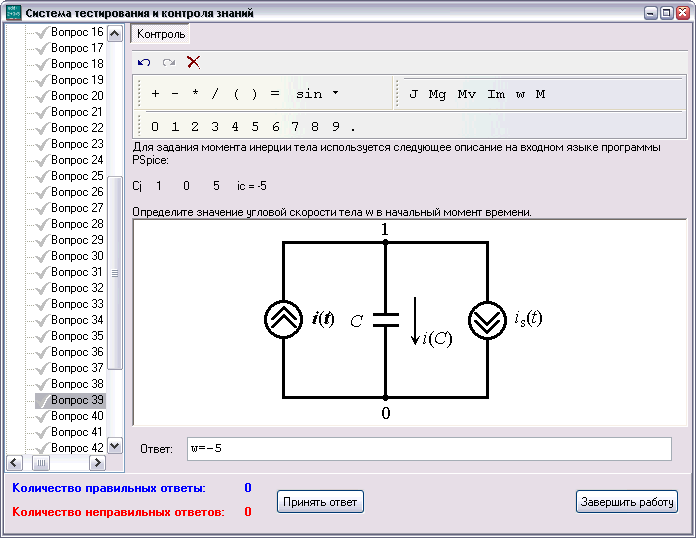Insert the equals sign
This screenshot has width=696, height=538.
click(275, 94)
